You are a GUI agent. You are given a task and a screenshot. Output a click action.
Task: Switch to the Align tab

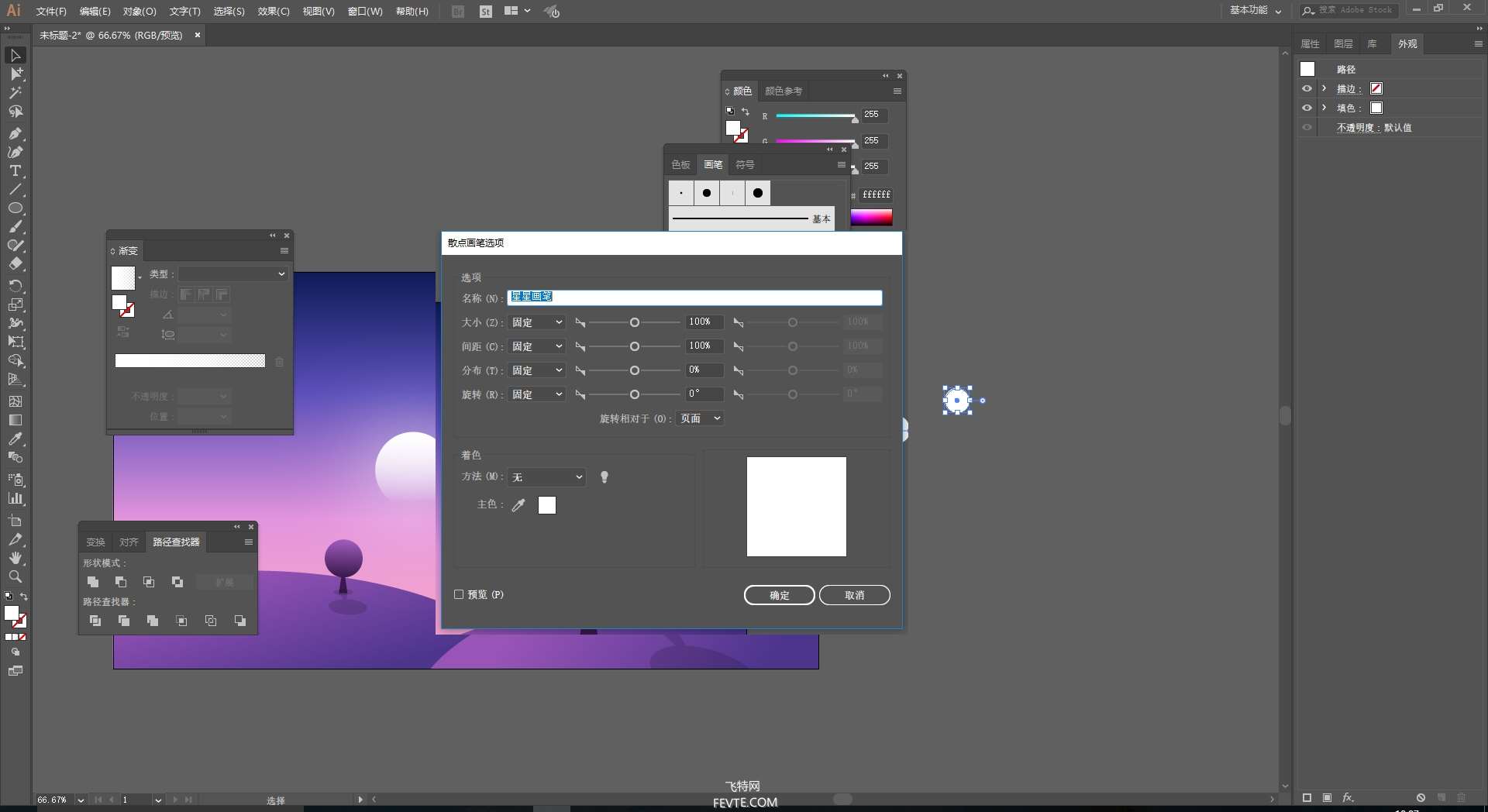pyautogui.click(x=129, y=542)
